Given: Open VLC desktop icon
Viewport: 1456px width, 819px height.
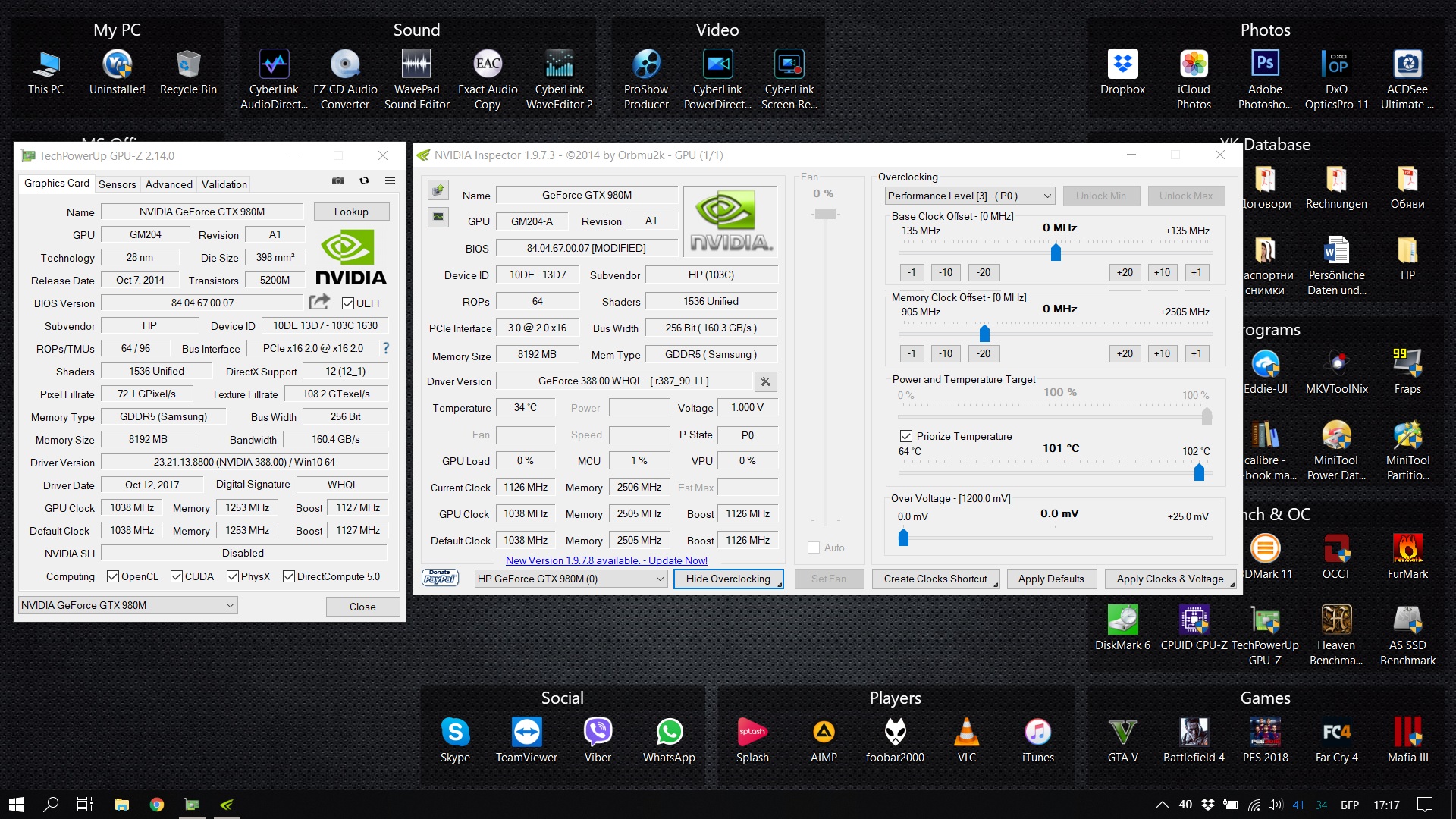Looking at the screenshot, I should tap(966, 740).
